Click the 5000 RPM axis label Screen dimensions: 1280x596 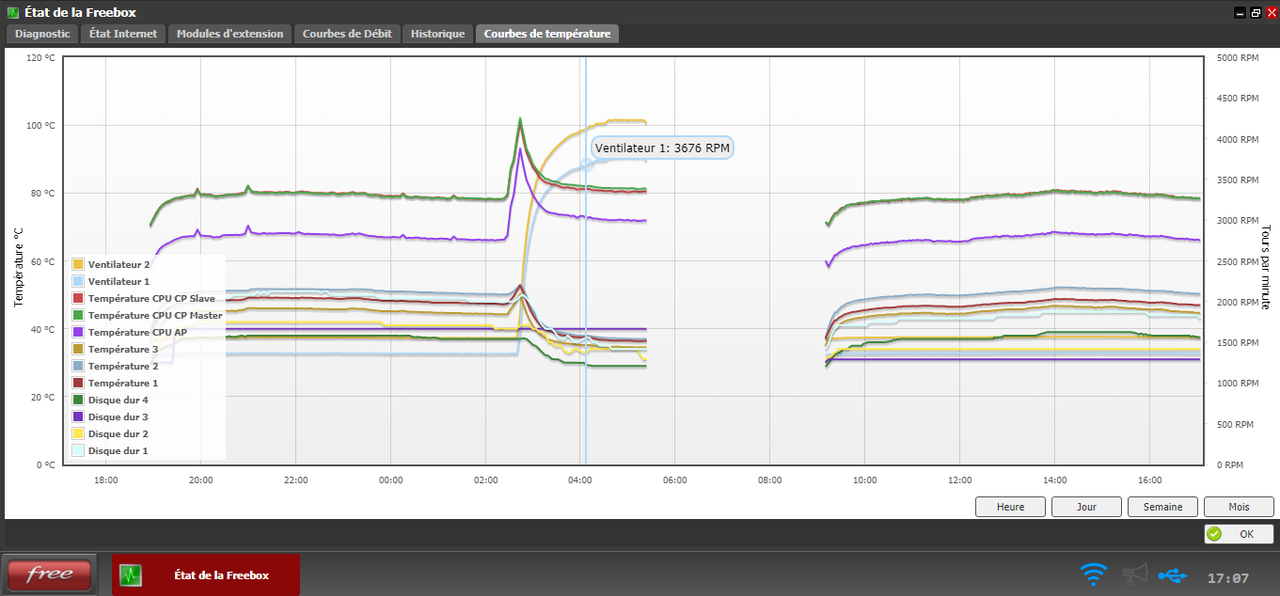click(x=1237, y=58)
